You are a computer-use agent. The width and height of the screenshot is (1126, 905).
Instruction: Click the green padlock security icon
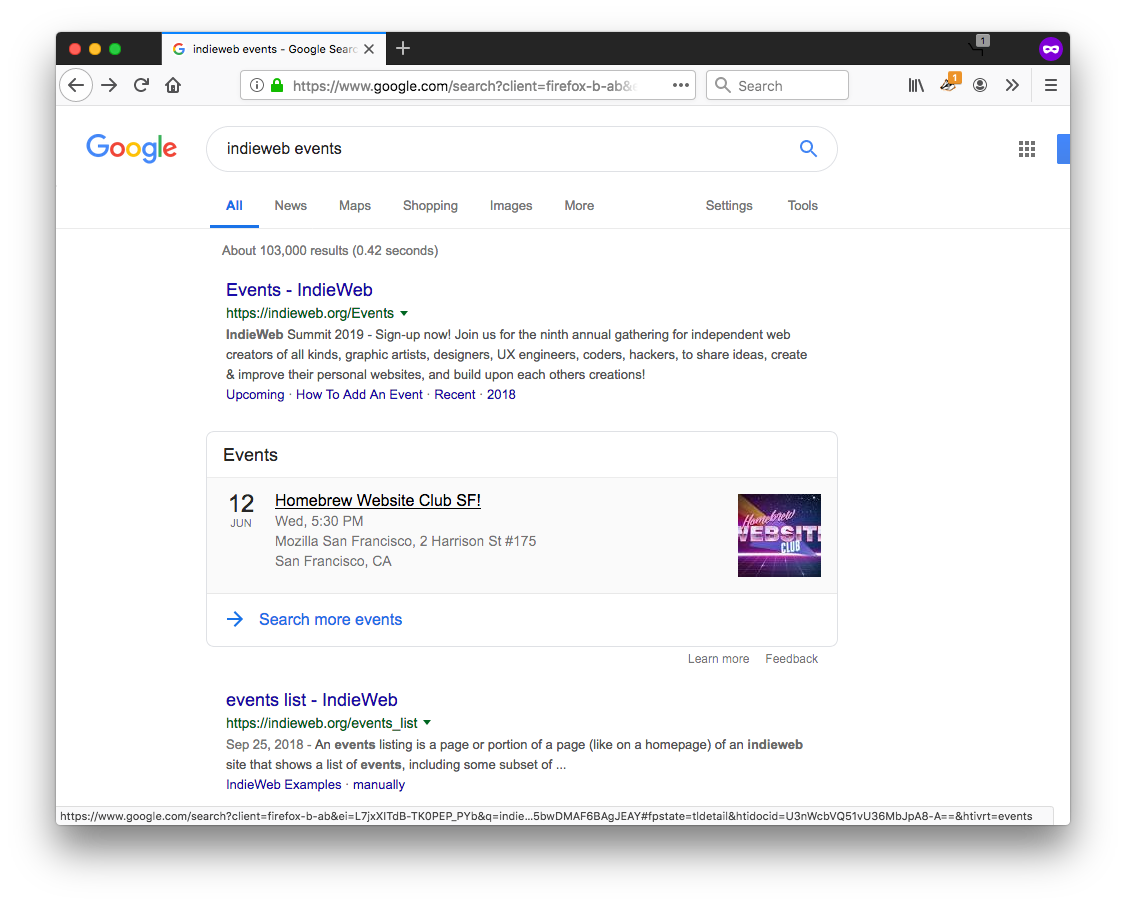(x=276, y=85)
